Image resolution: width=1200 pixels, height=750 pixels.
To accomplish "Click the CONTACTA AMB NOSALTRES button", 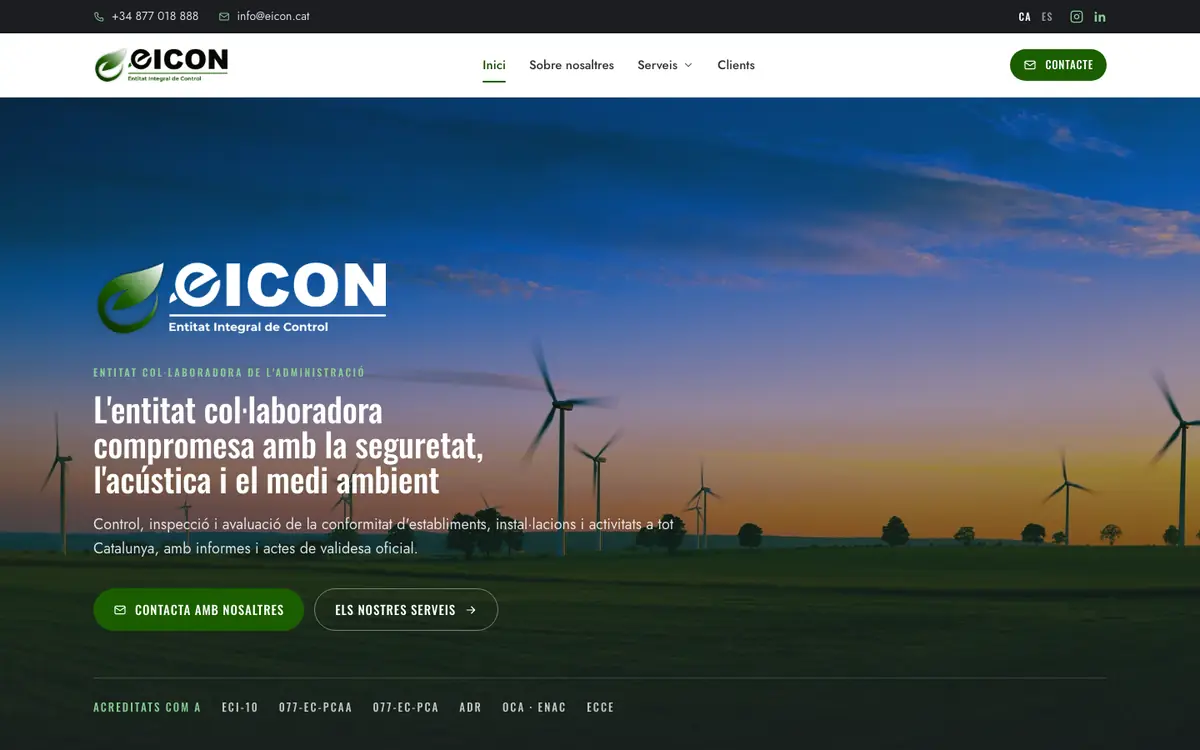I will (x=198, y=609).
